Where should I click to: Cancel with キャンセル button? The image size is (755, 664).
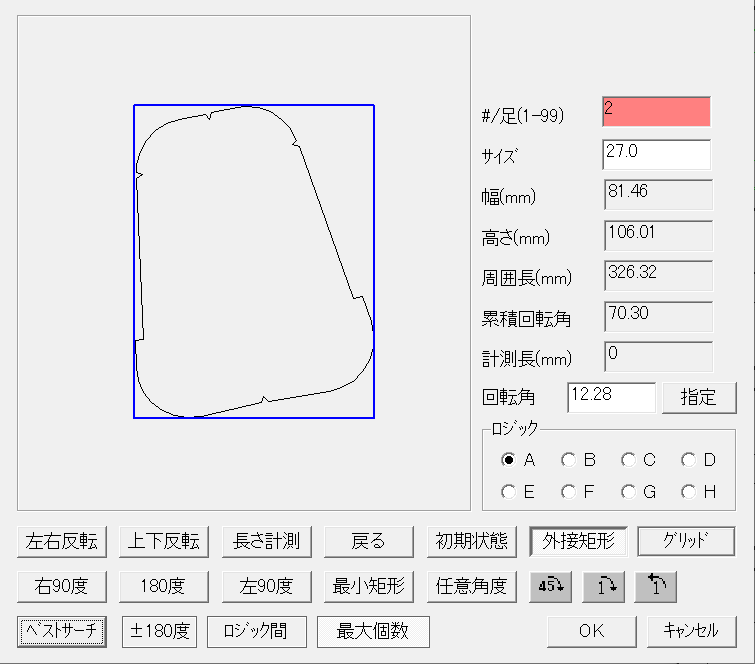click(x=691, y=631)
